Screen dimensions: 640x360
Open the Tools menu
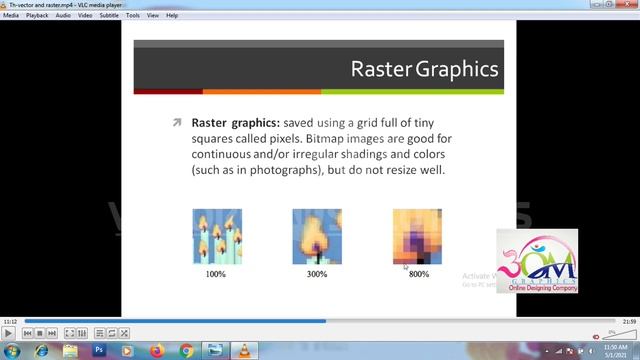pos(133,16)
